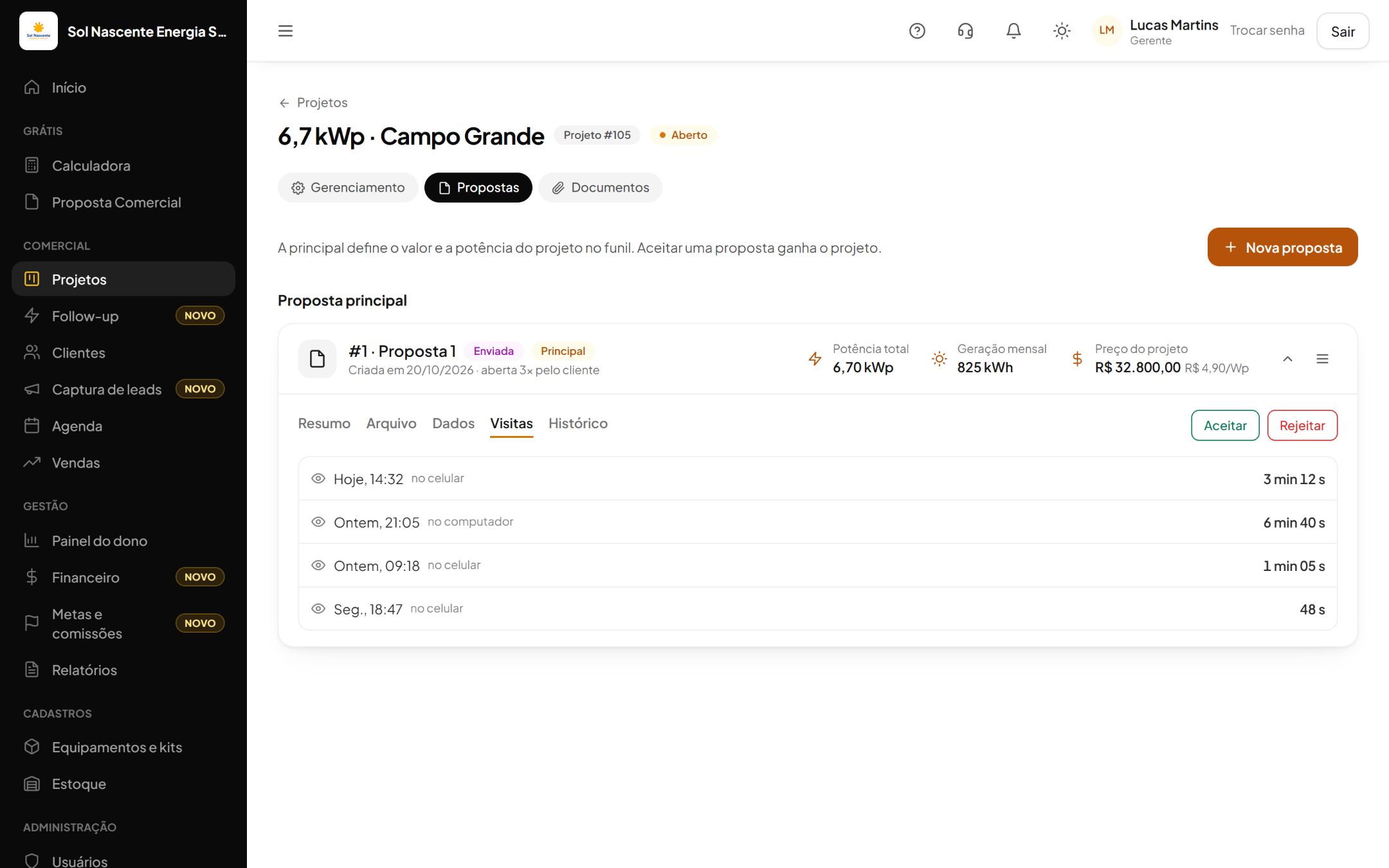Open the help question-mark icon
Screen dimensions: 1389x868
pyautogui.click(x=917, y=31)
